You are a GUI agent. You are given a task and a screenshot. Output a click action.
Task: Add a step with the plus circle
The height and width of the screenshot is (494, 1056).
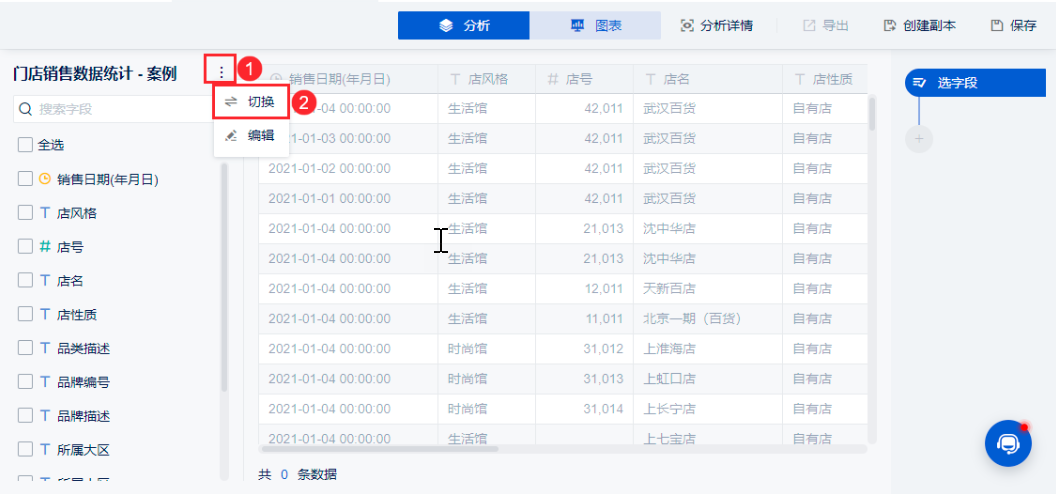[919, 139]
